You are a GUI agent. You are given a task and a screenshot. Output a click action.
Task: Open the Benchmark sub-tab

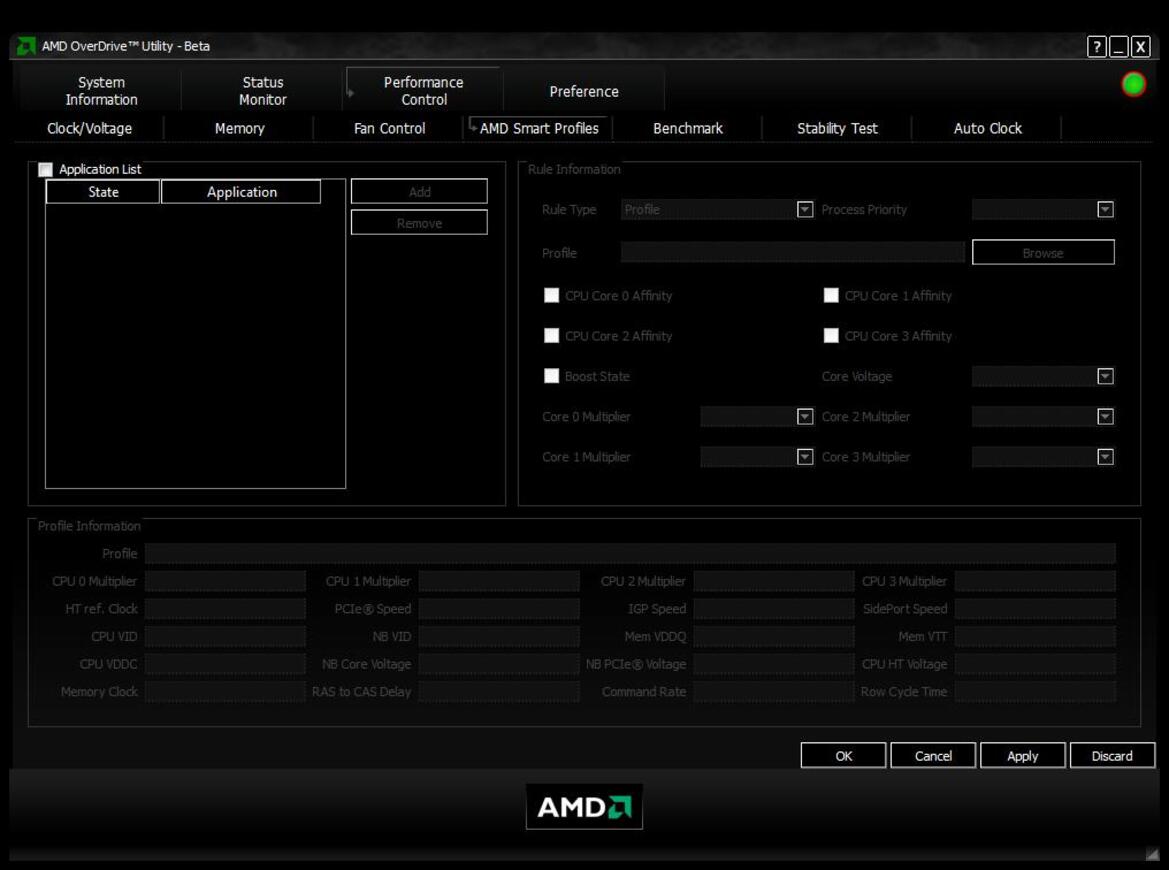click(x=687, y=128)
